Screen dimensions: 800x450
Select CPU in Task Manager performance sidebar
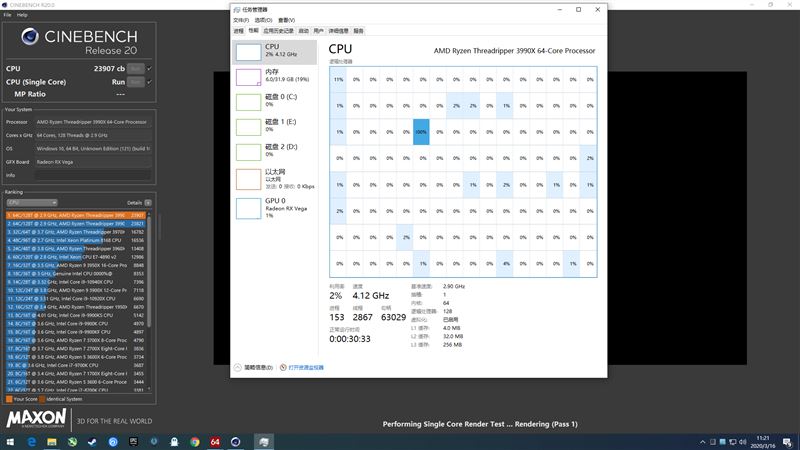point(274,52)
